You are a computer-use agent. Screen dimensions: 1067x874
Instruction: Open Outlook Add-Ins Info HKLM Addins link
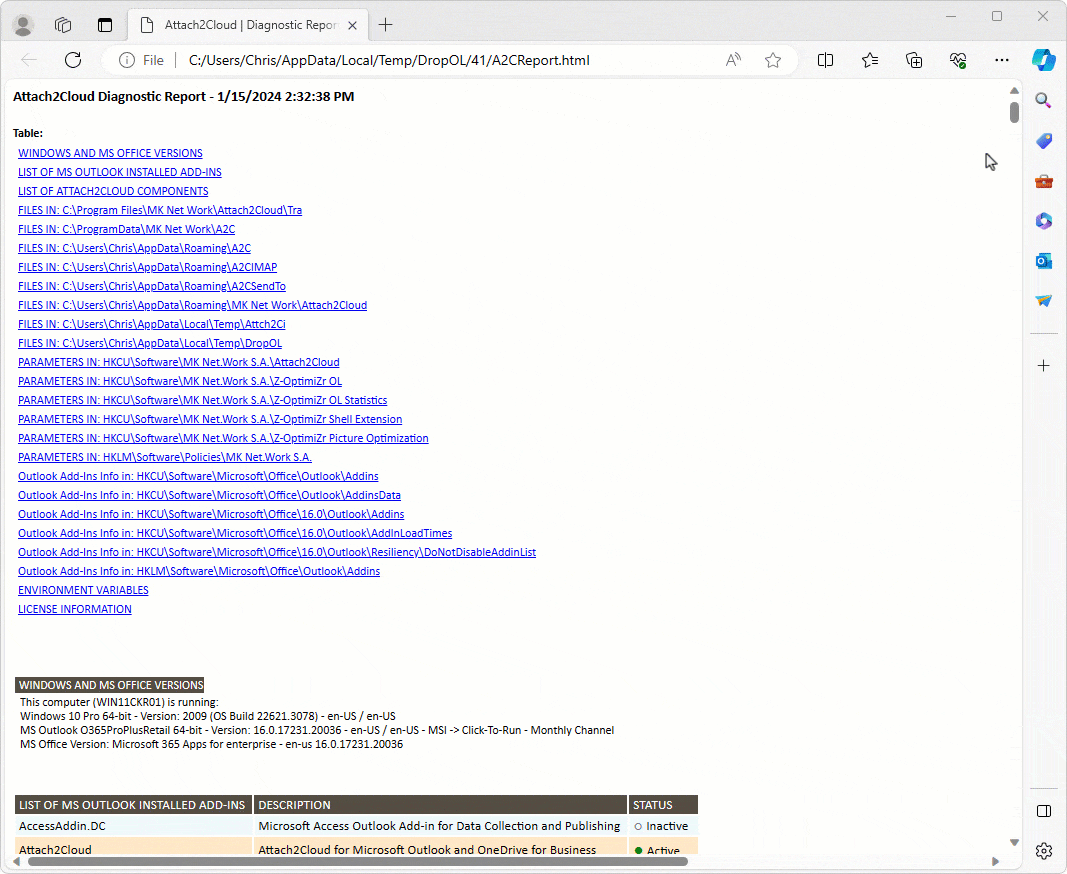point(199,572)
